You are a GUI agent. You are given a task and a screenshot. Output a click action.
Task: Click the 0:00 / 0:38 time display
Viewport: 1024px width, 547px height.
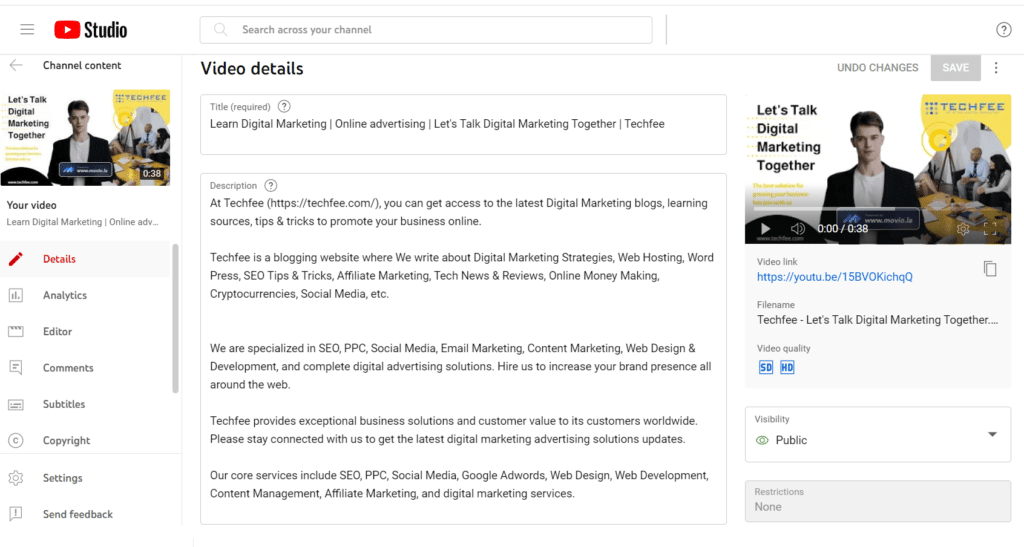coord(842,228)
